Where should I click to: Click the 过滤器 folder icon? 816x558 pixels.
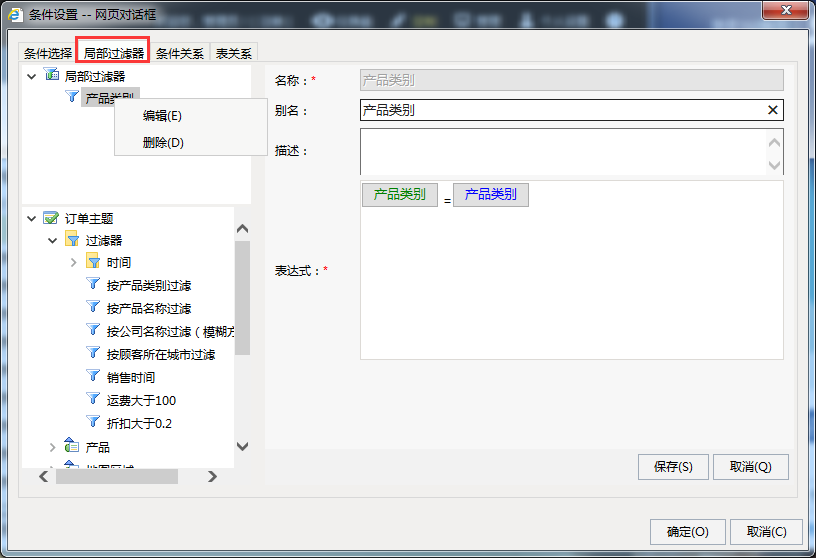pyautogui.click(x=72, y=239)
